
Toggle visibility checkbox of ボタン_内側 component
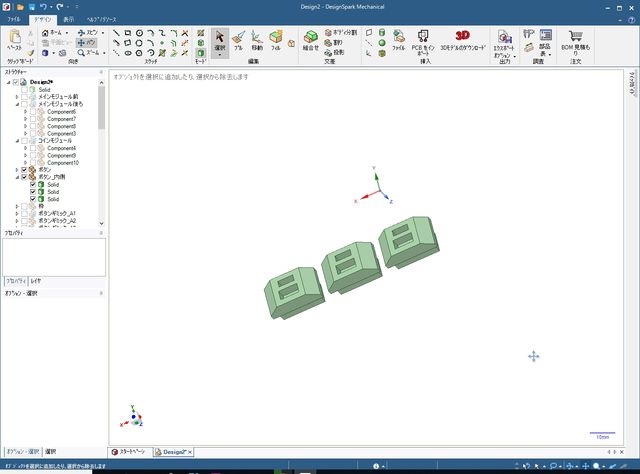pos(24,177)
